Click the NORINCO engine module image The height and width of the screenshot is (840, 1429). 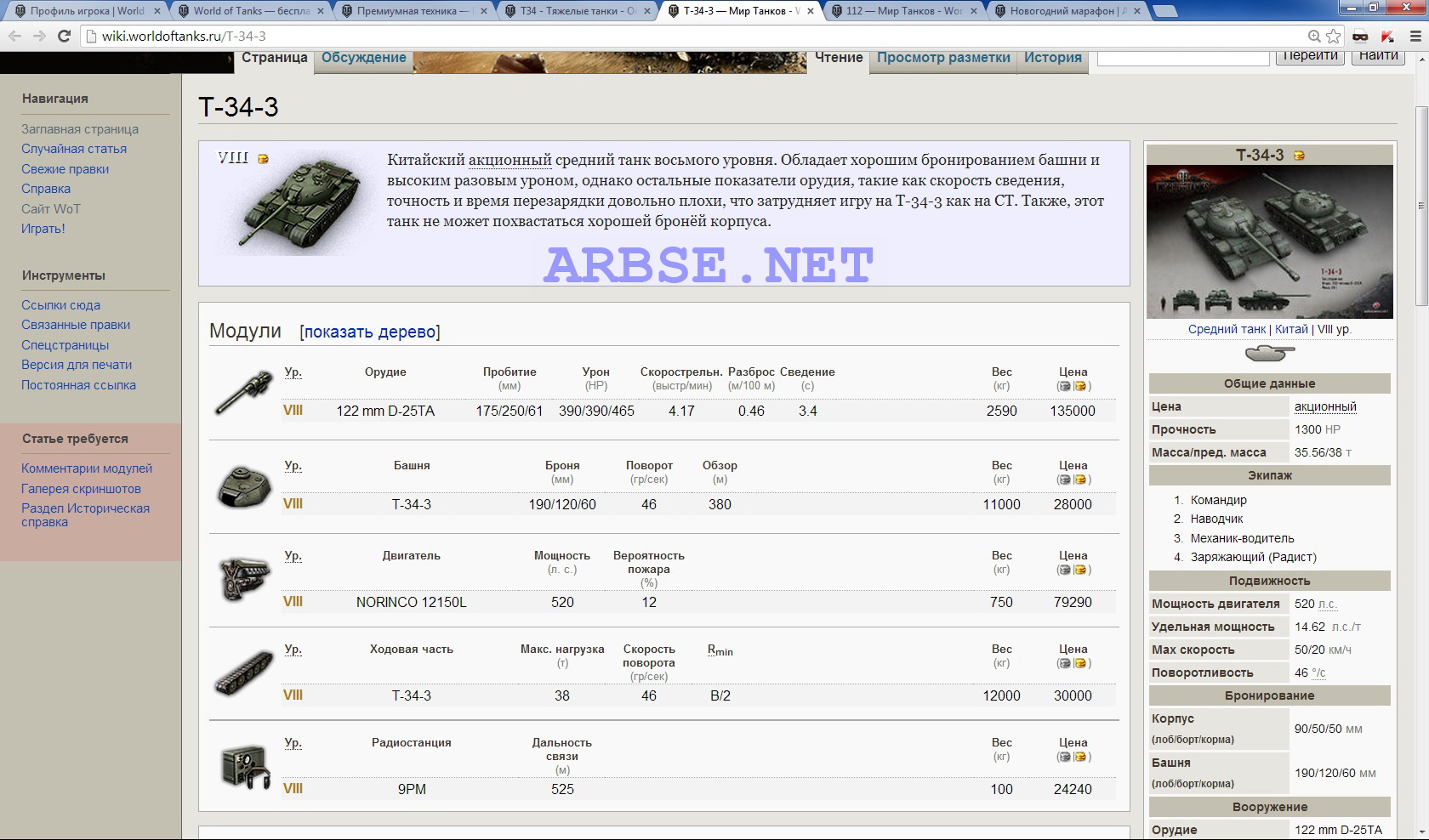[244, 579]
